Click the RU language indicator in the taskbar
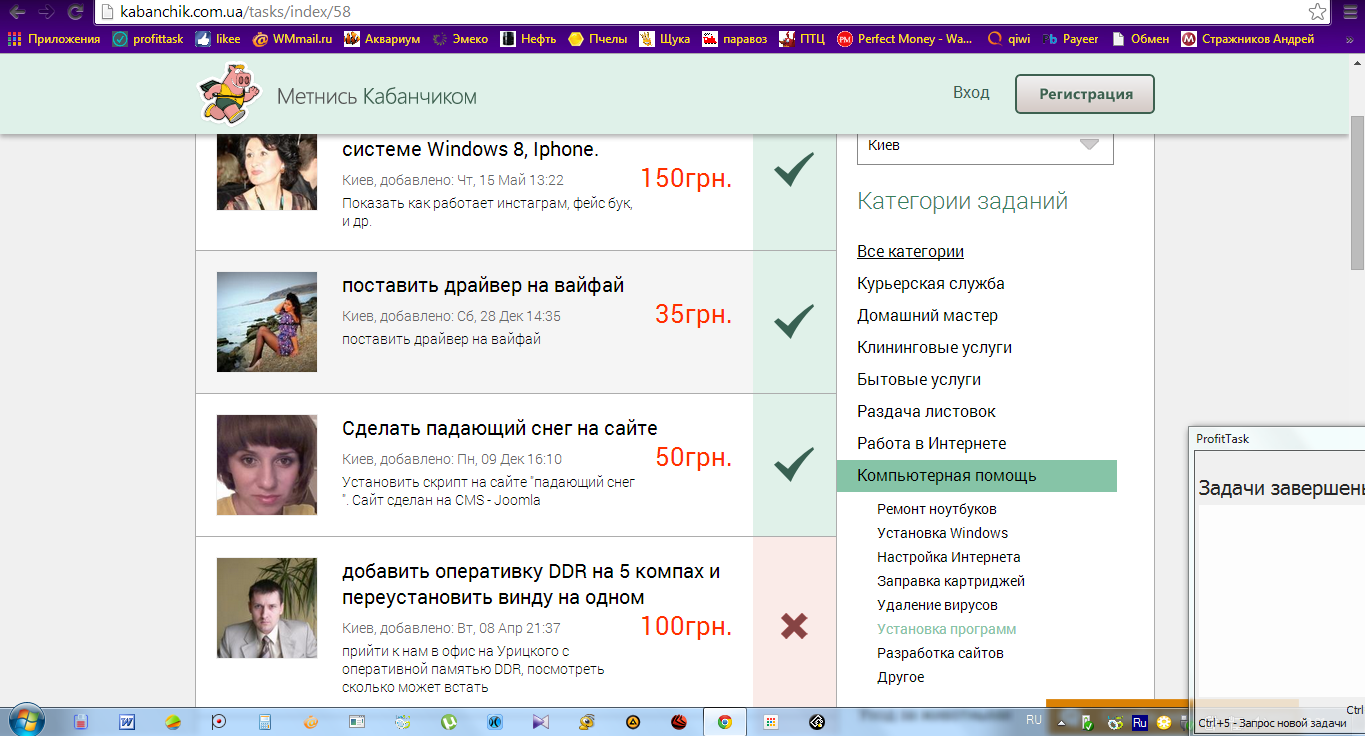Screen dimensions: 1365x736 (x=1034, y=719)
